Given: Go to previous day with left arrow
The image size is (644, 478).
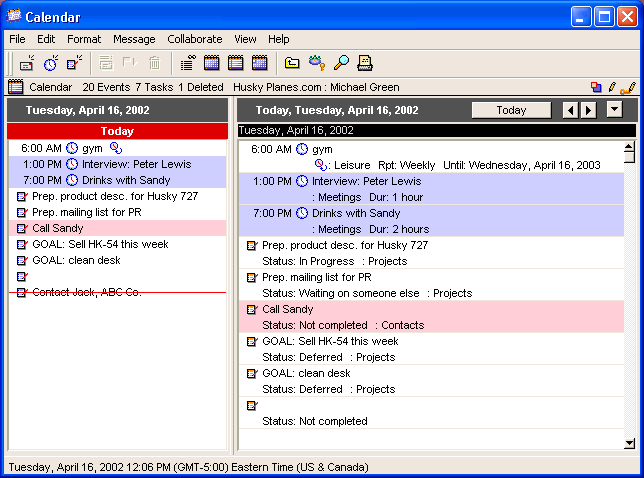Looking at the screenshot, I should point(570,110).
